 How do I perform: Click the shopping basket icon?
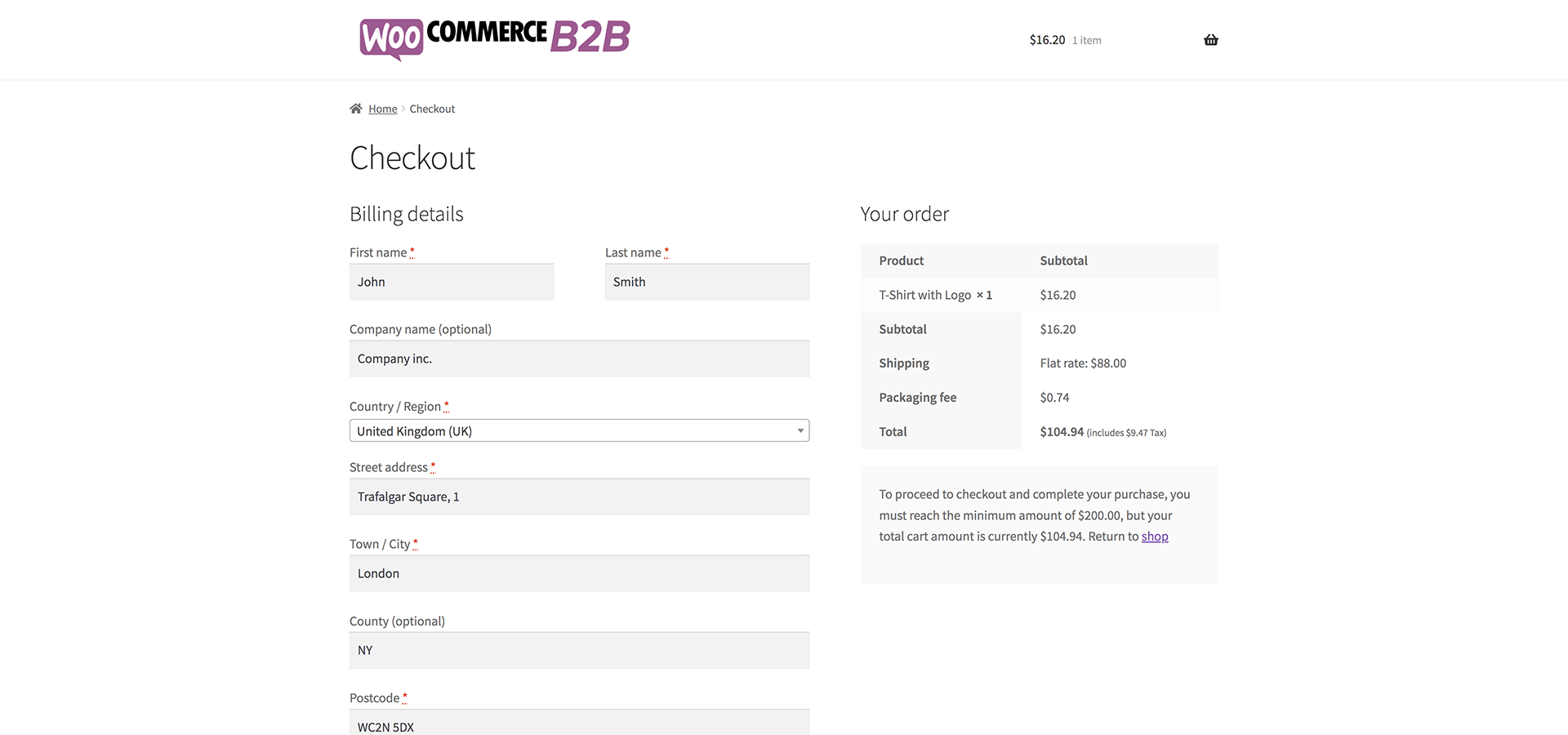point(1210,40)
